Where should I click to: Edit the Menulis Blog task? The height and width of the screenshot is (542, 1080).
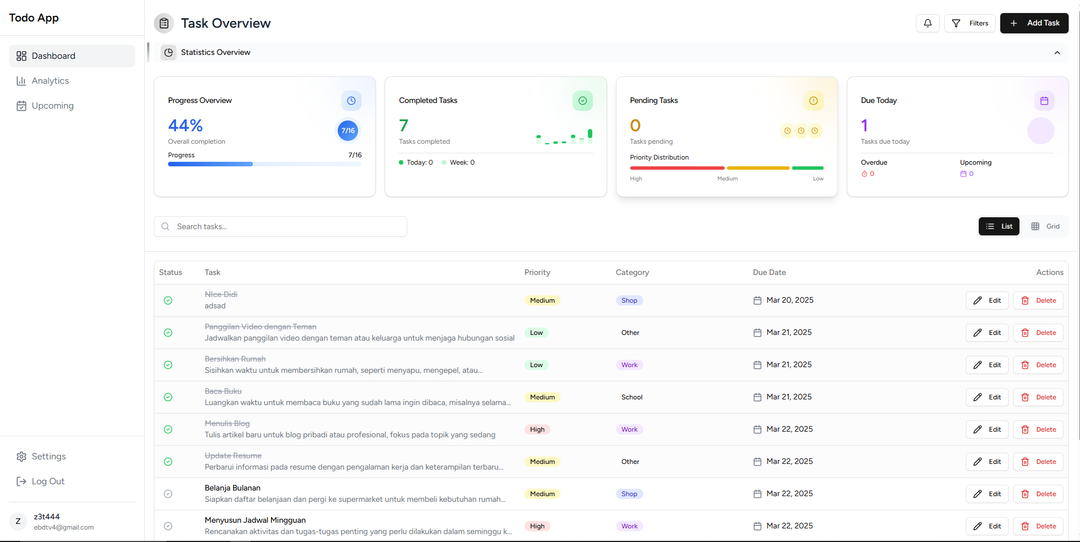[x=987, y=430]
